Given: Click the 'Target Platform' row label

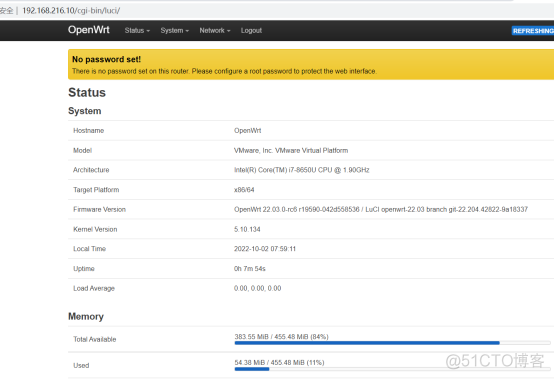Looking at the screenshot, I should click(96, 190).
